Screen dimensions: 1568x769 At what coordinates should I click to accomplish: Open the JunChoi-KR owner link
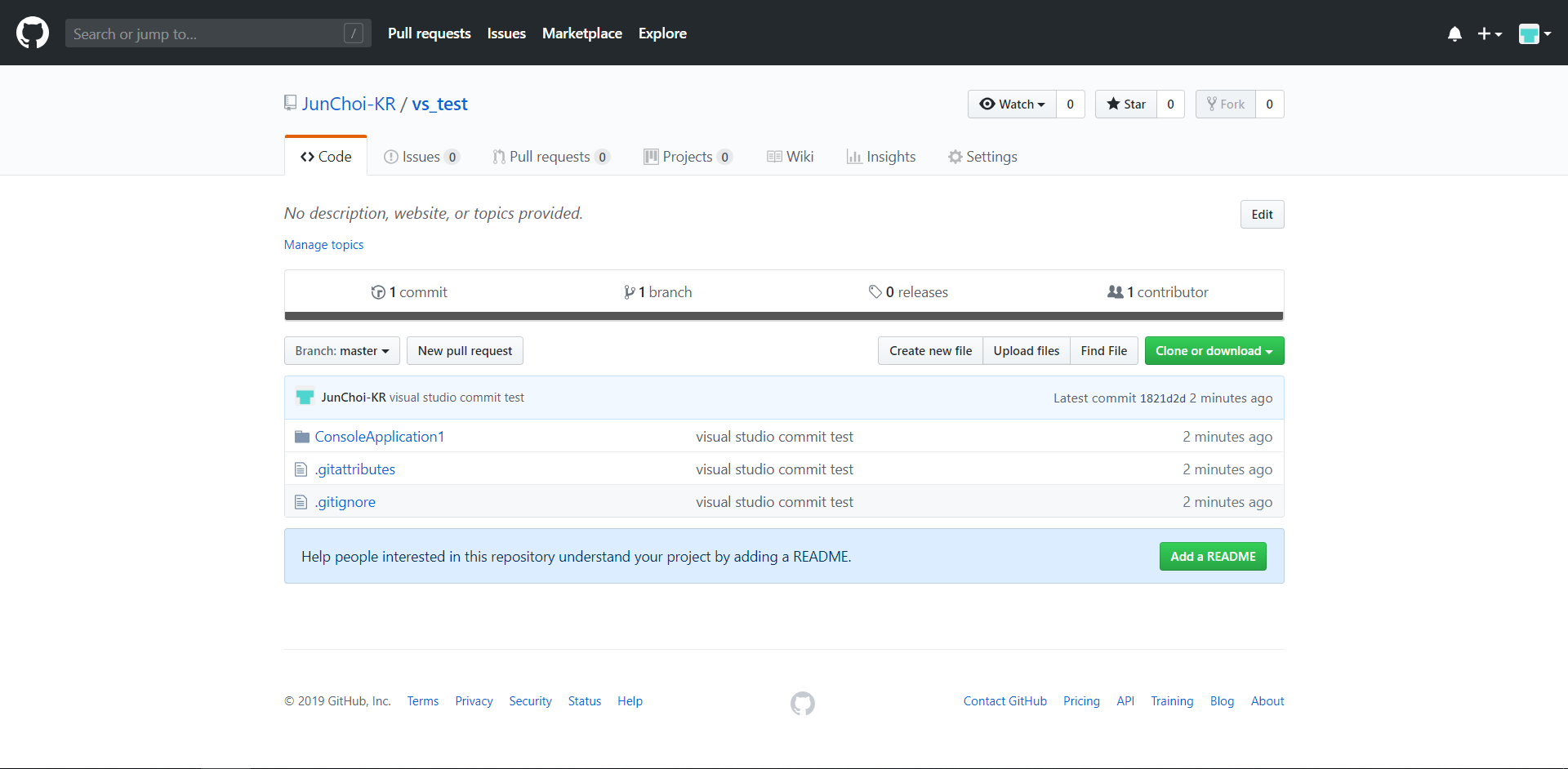point(349,104)
